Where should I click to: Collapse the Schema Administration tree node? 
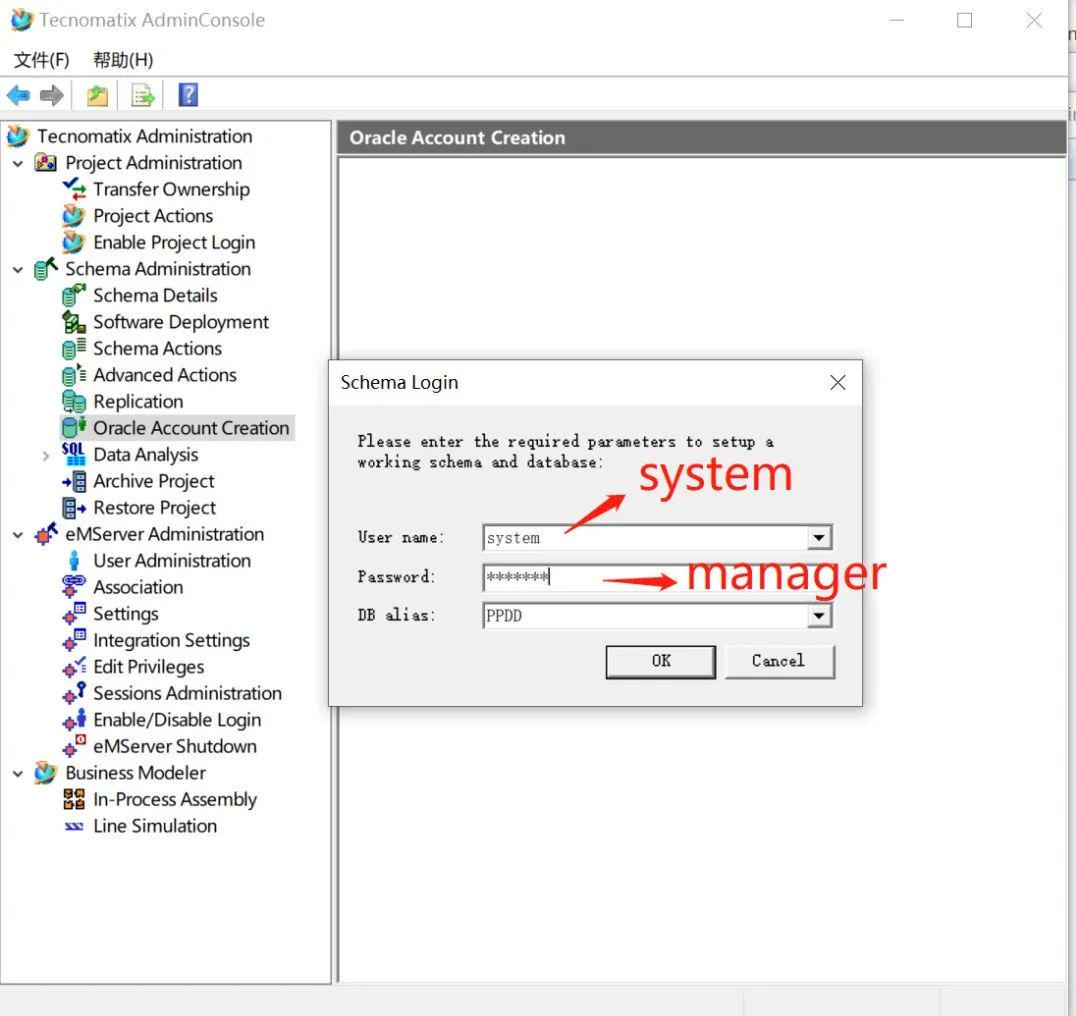pos(19,270)
